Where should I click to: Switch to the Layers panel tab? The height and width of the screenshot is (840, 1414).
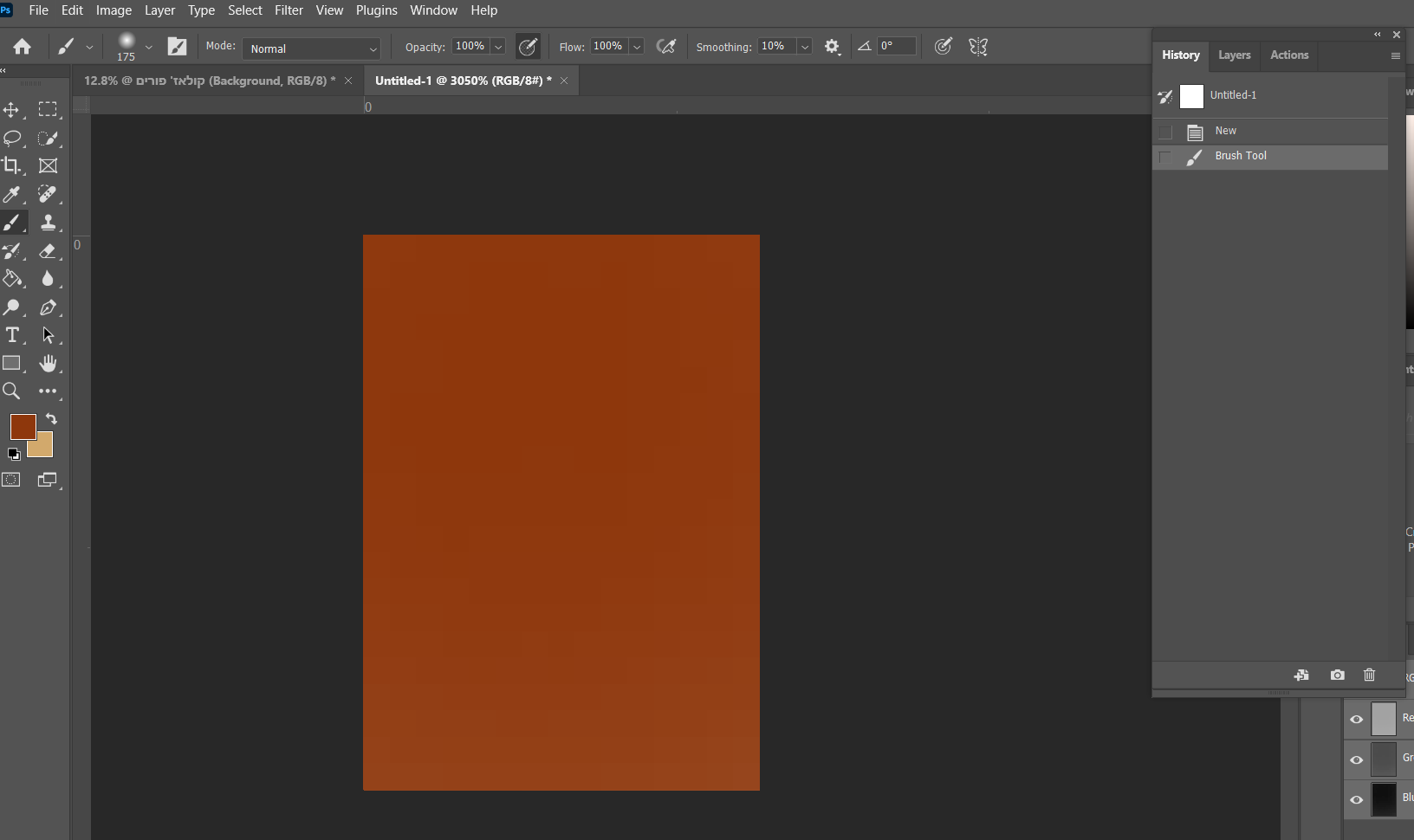tap(1234, 55)
